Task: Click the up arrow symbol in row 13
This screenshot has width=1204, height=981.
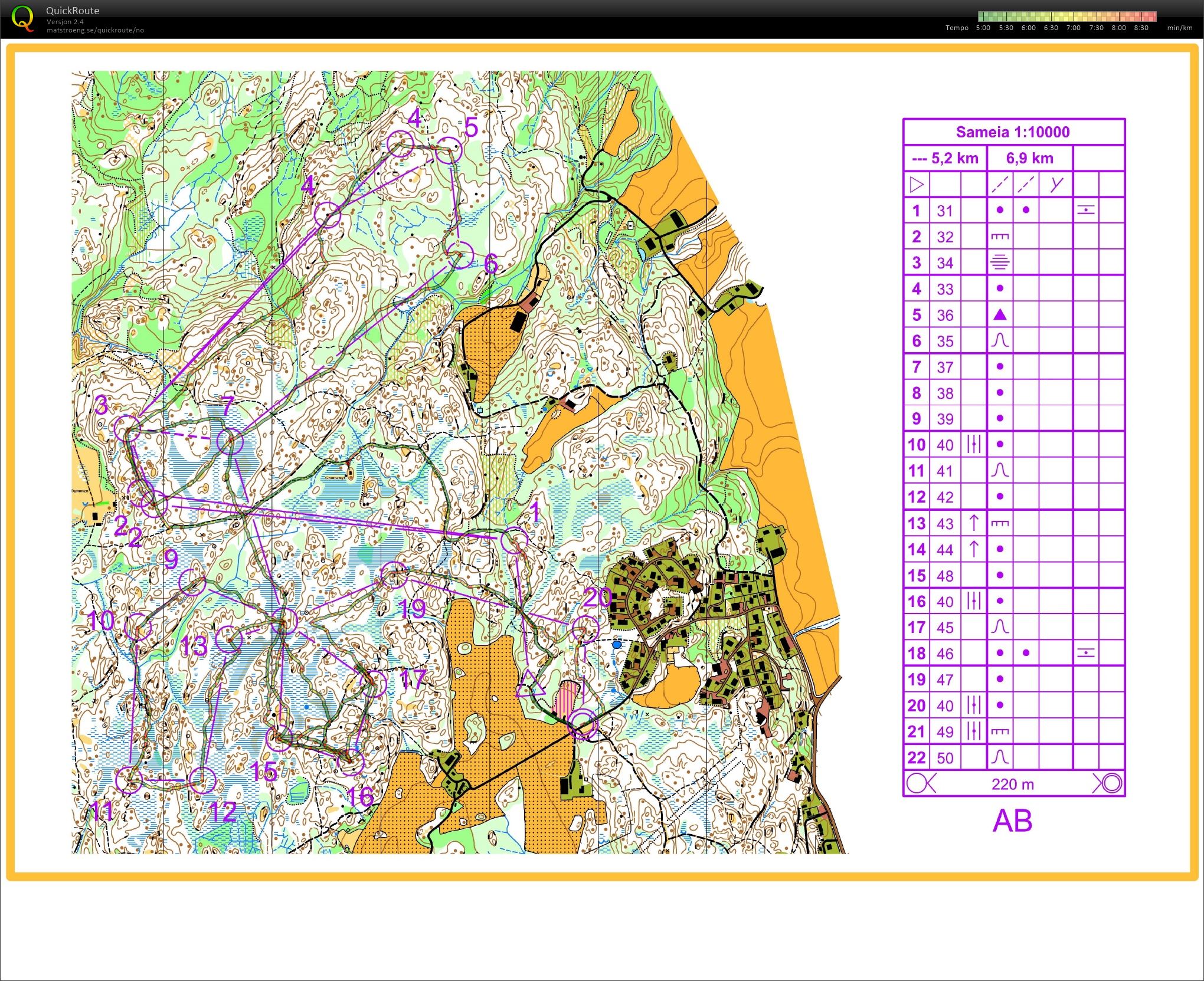Action: (x=974, y=523)
